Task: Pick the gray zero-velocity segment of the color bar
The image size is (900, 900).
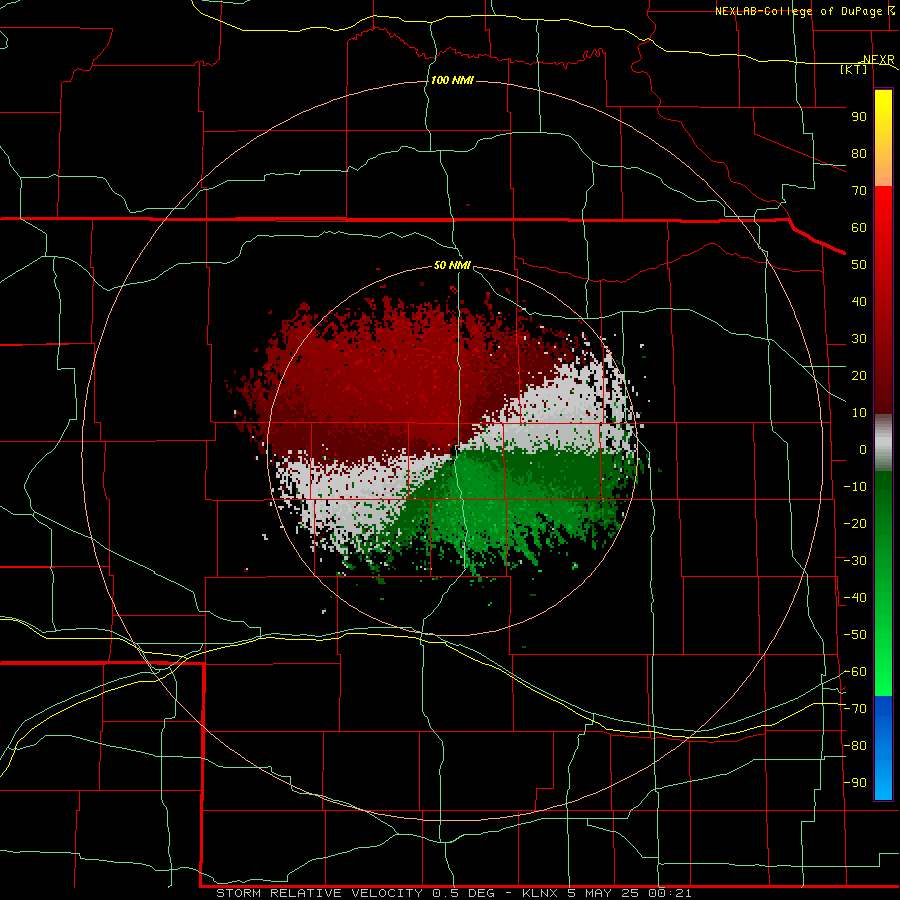Action: pos(883,443)
